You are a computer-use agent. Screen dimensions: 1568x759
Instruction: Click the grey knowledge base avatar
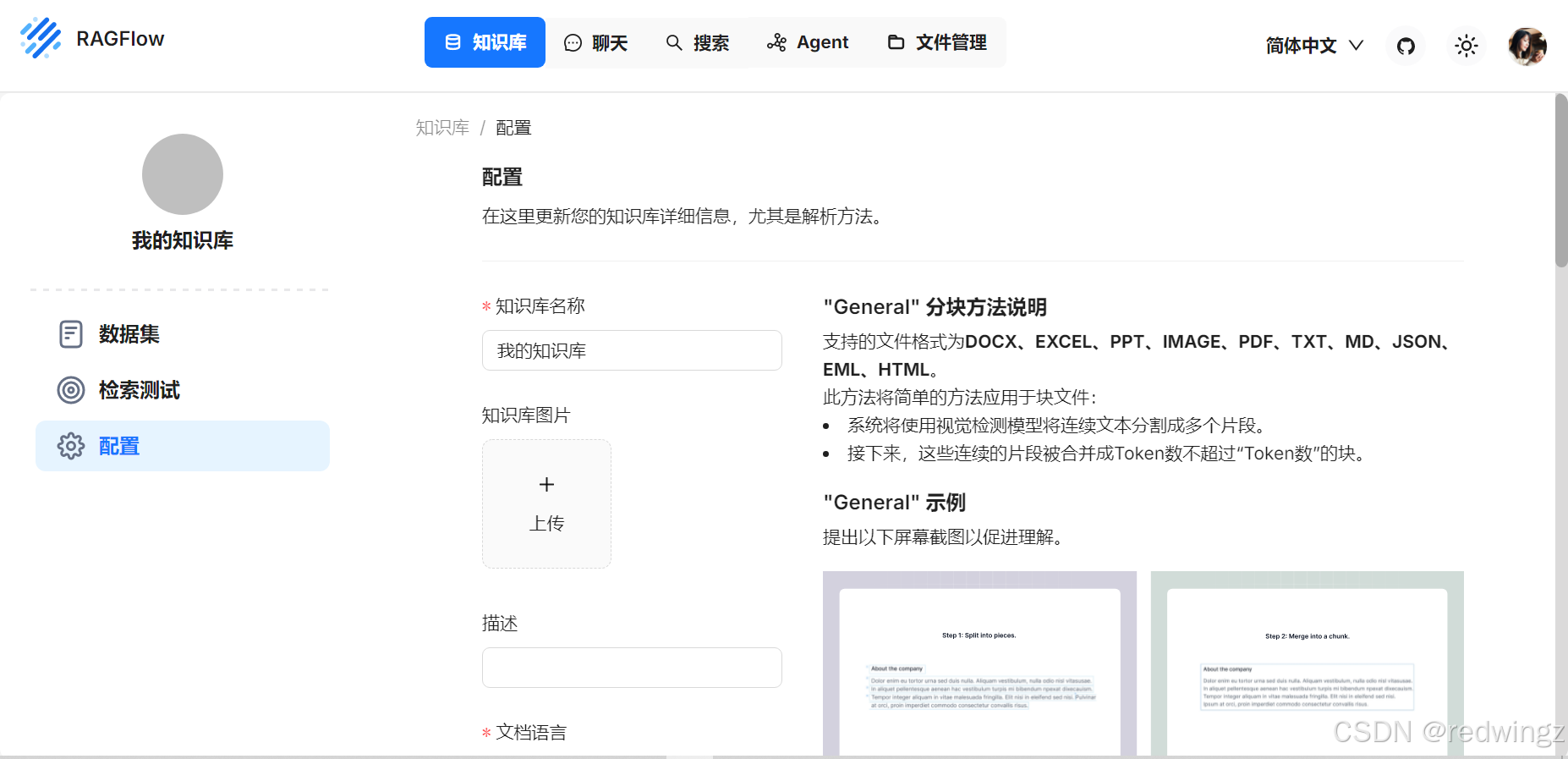[183, 174]
